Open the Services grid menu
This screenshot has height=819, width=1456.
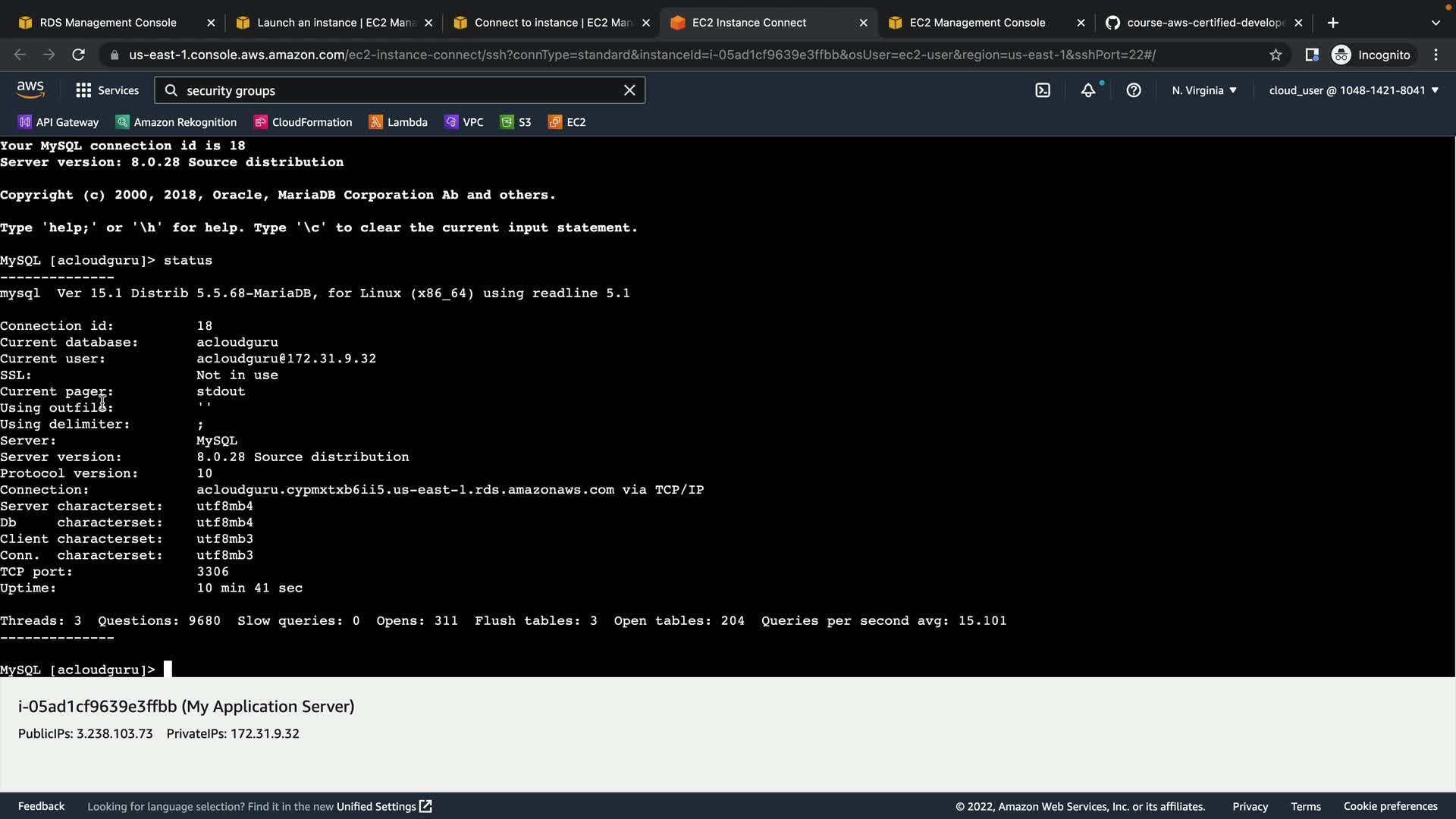[107, 90]
